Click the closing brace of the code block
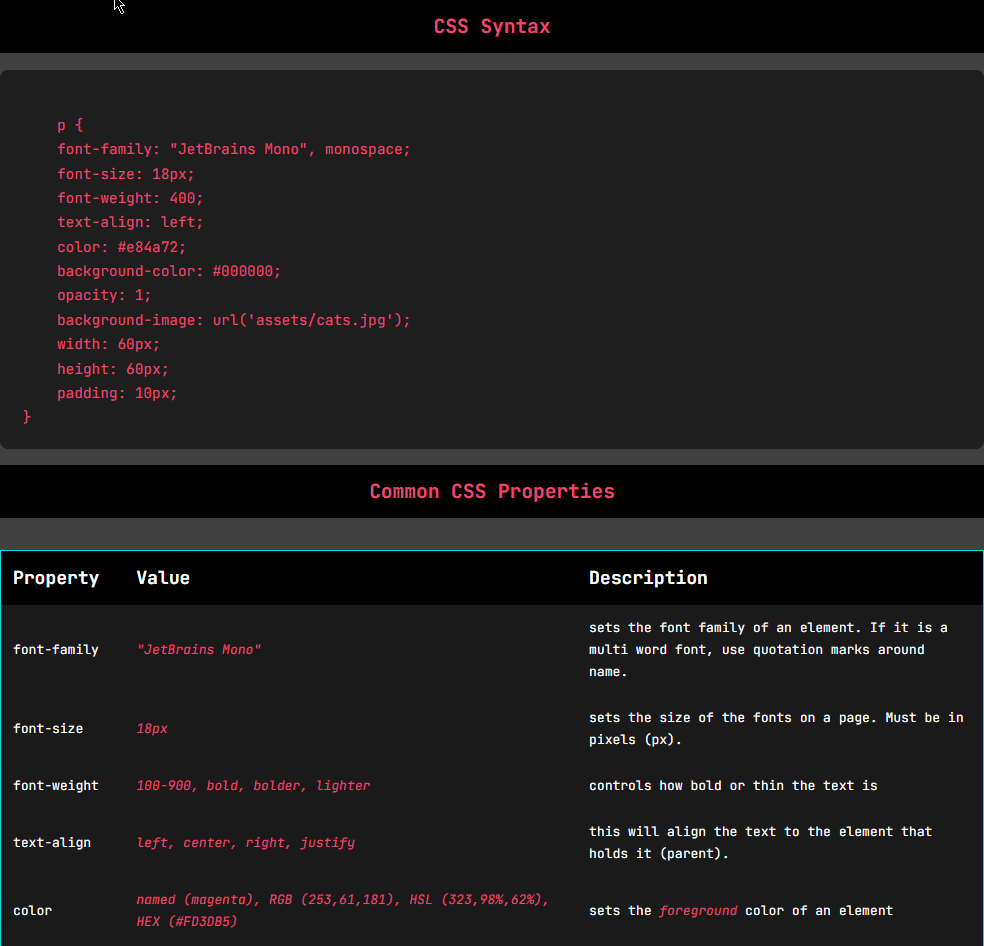The image size is (984, 946). (x=26, y=417)
